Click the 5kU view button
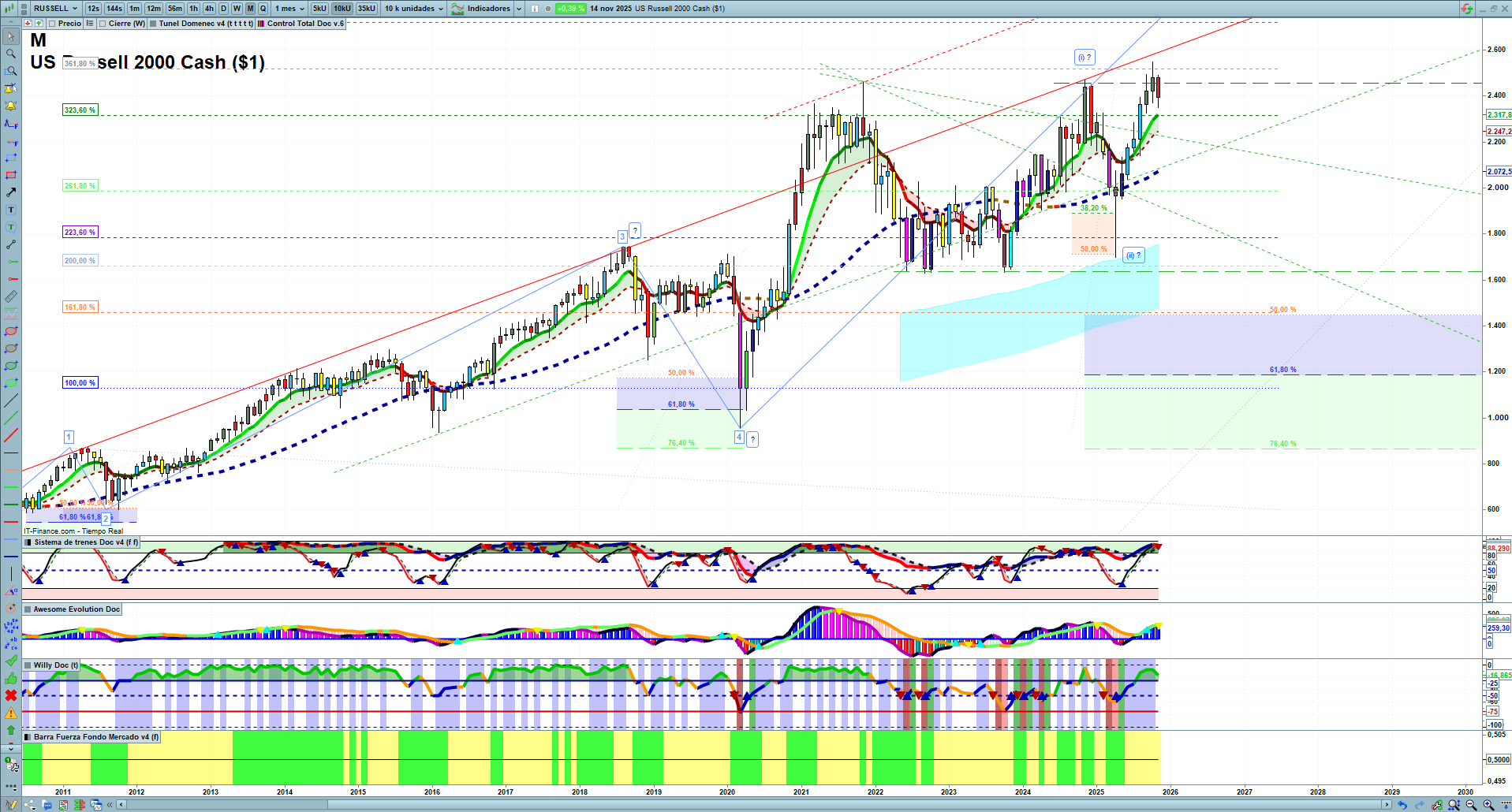Screen dimensions: 1512x812 (319, 9)
